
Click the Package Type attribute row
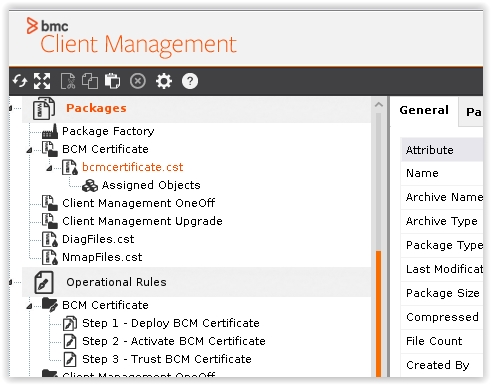[x=442, y=245]
